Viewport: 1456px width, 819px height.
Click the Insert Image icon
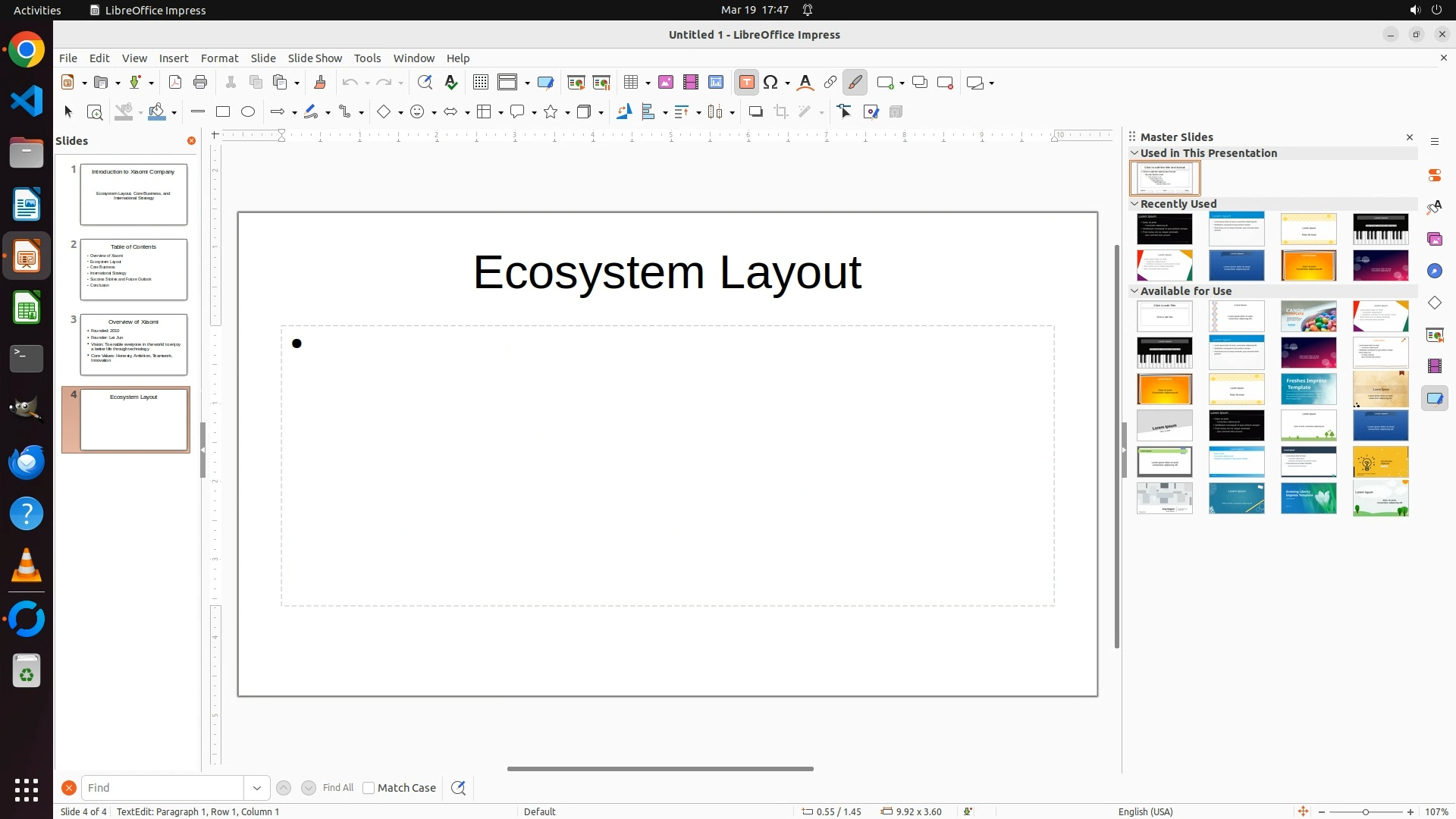point(666,83)
